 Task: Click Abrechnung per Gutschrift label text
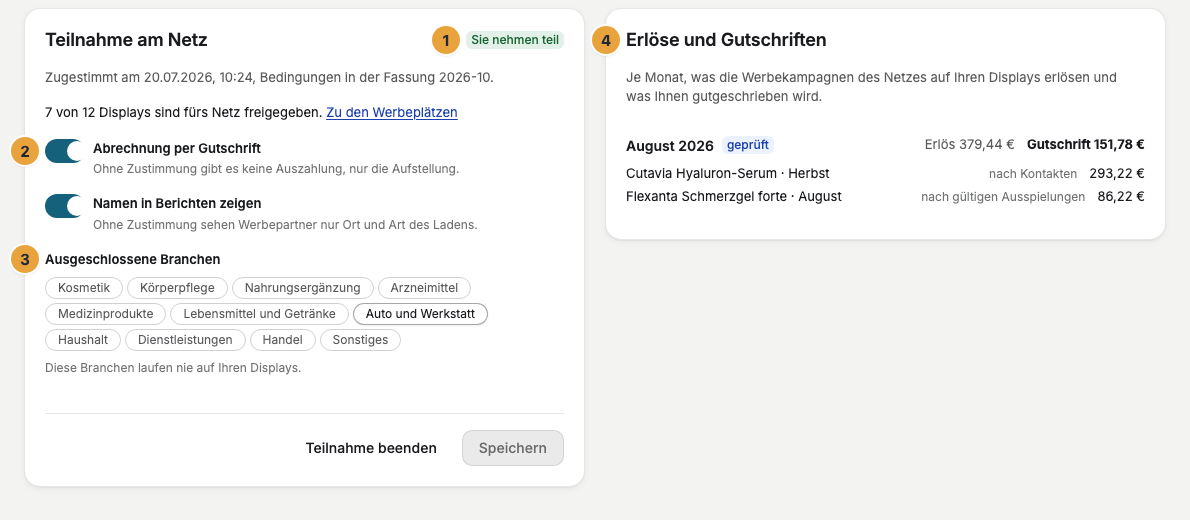[x=177, y=148]
